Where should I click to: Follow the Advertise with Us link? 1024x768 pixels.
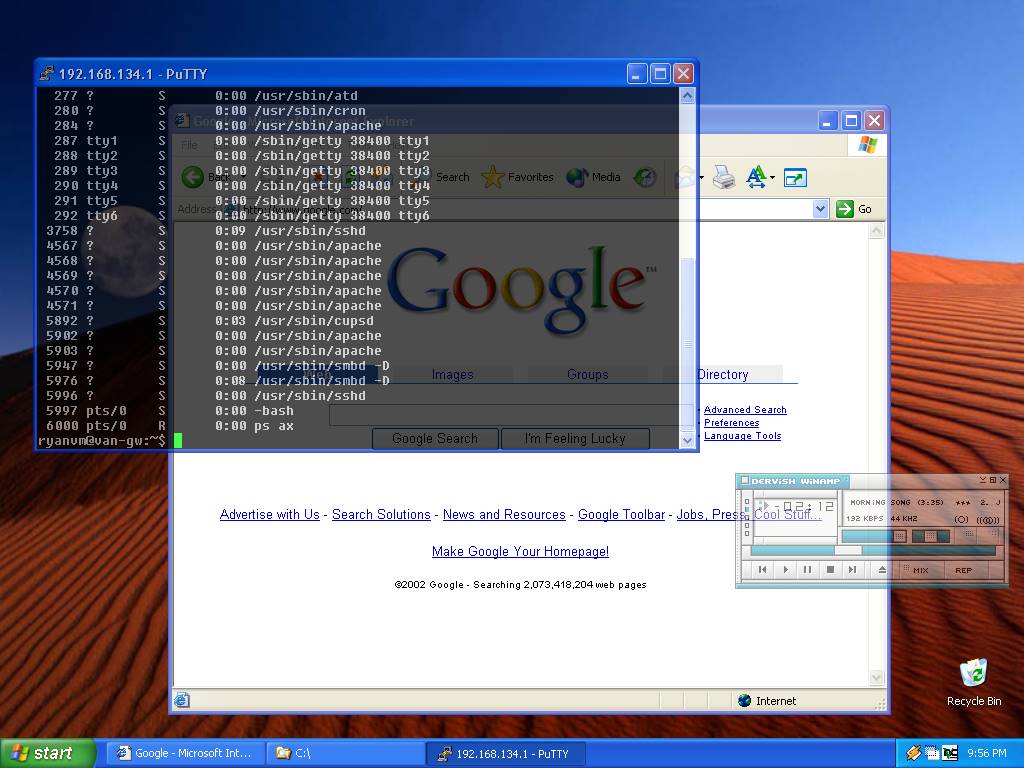[270, 515]
